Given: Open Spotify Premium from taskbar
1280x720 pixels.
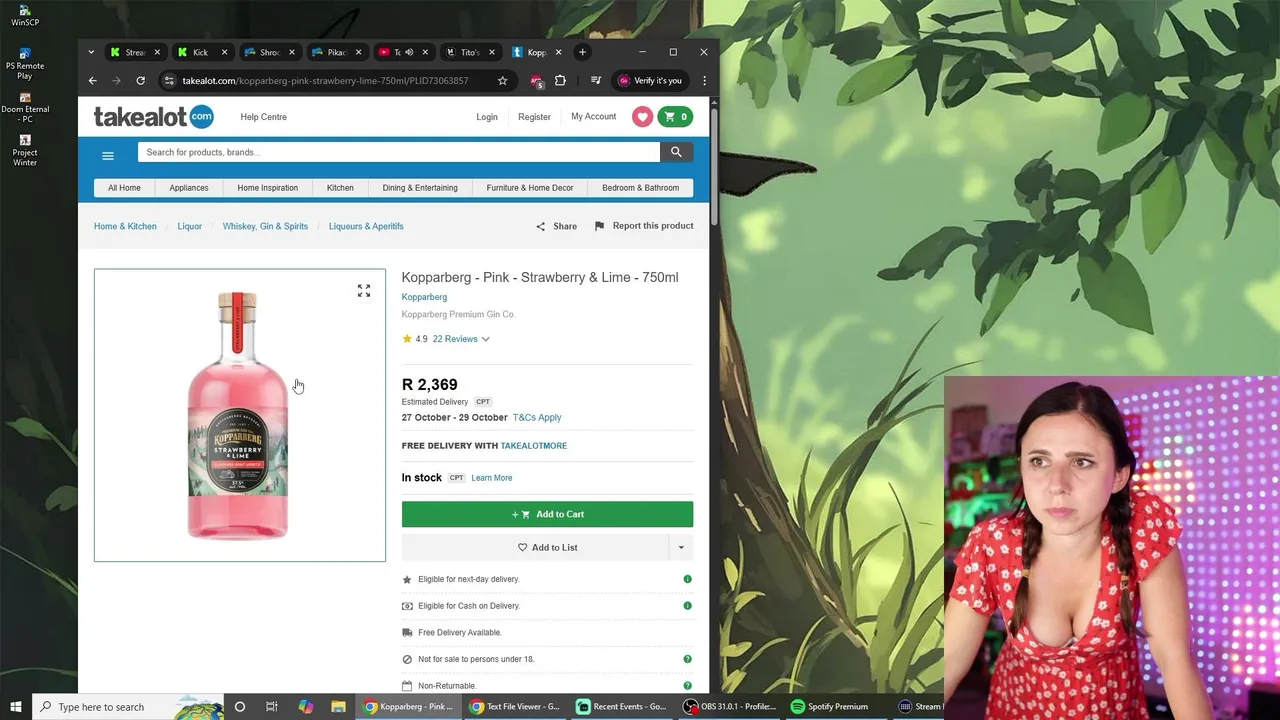Looking at the screenshot, I should pyautogui.click(x=829, y=707).
